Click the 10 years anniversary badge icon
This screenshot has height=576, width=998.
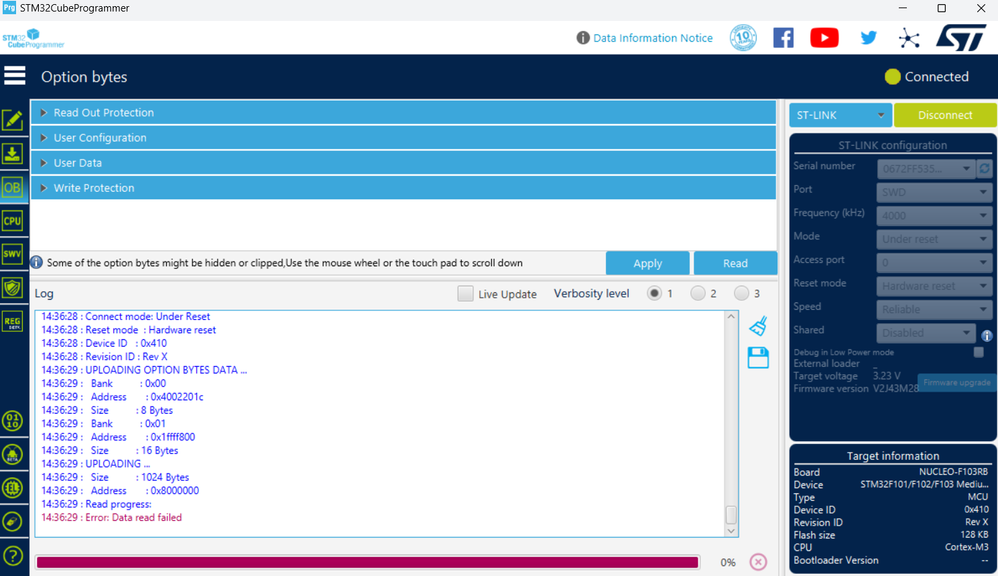click(743, 38)
